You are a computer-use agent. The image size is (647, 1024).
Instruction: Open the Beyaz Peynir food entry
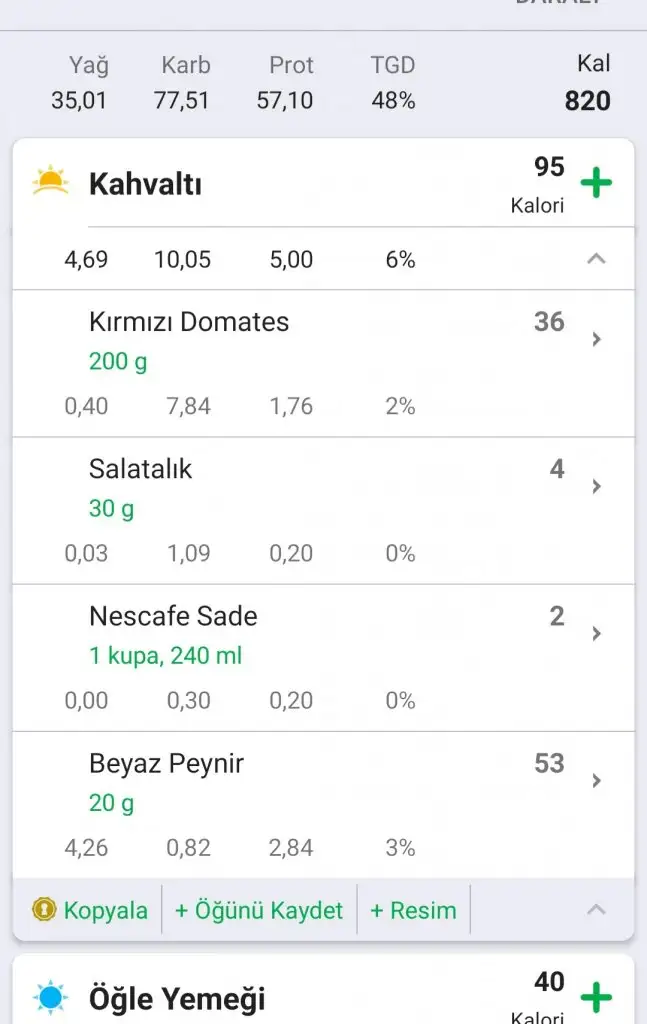167,764
